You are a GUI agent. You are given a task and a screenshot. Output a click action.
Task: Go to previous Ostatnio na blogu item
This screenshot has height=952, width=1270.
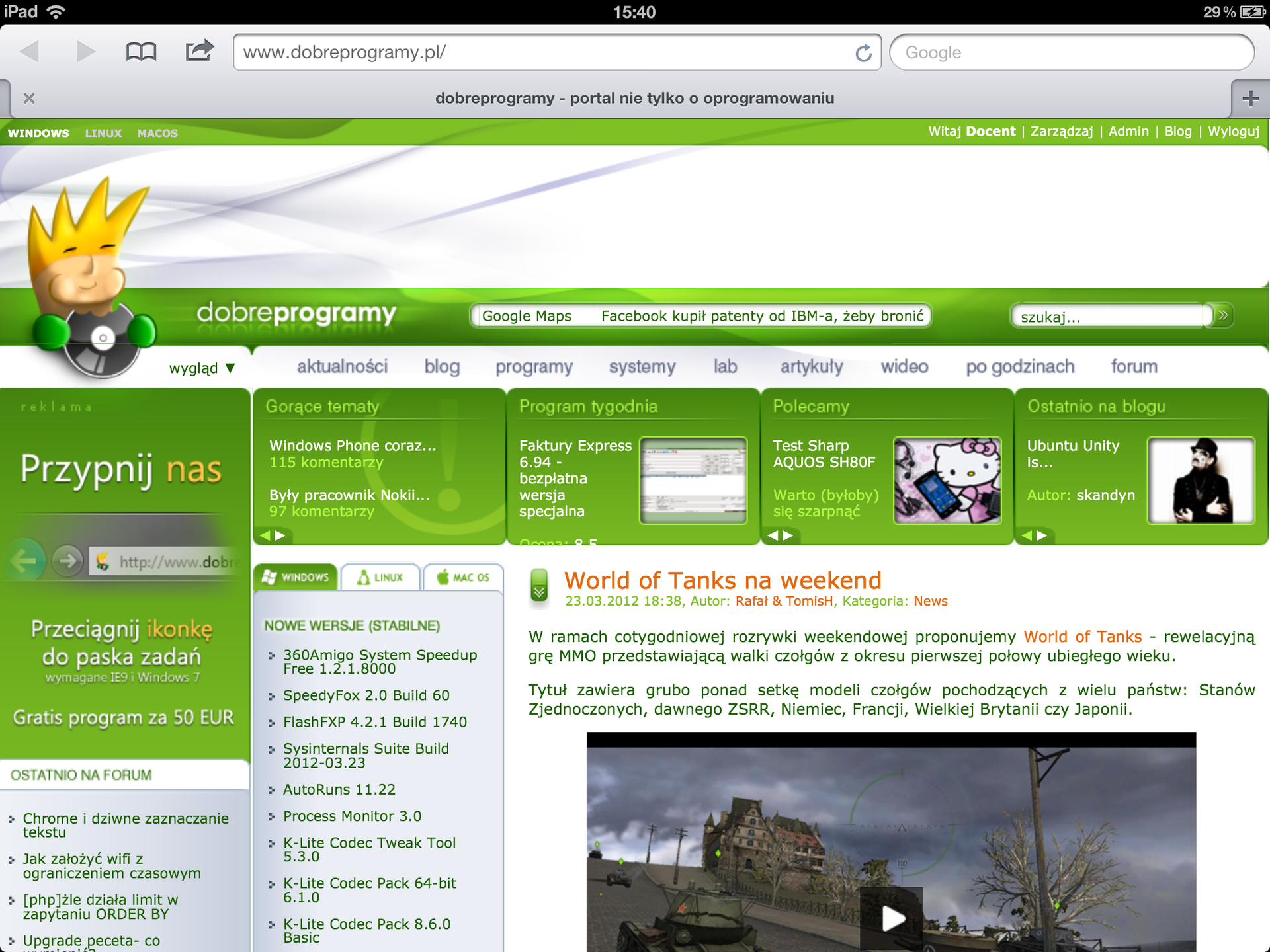1027,535
